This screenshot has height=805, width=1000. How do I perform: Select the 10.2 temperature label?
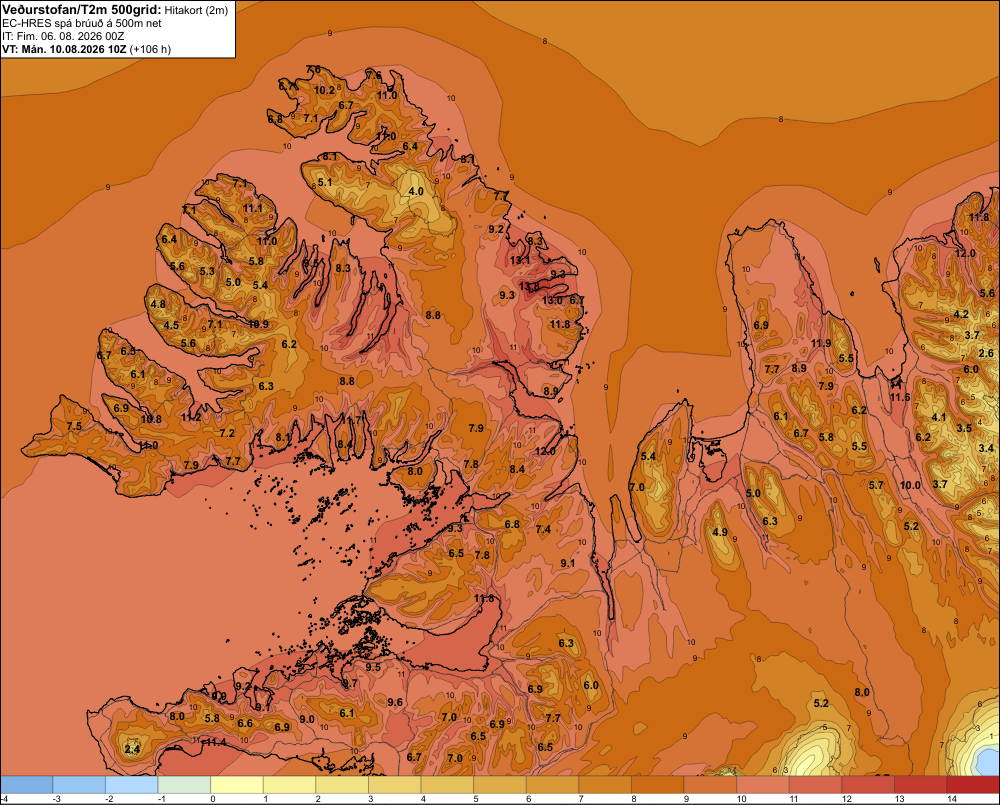pyautogui.click(x=324, y=90)
